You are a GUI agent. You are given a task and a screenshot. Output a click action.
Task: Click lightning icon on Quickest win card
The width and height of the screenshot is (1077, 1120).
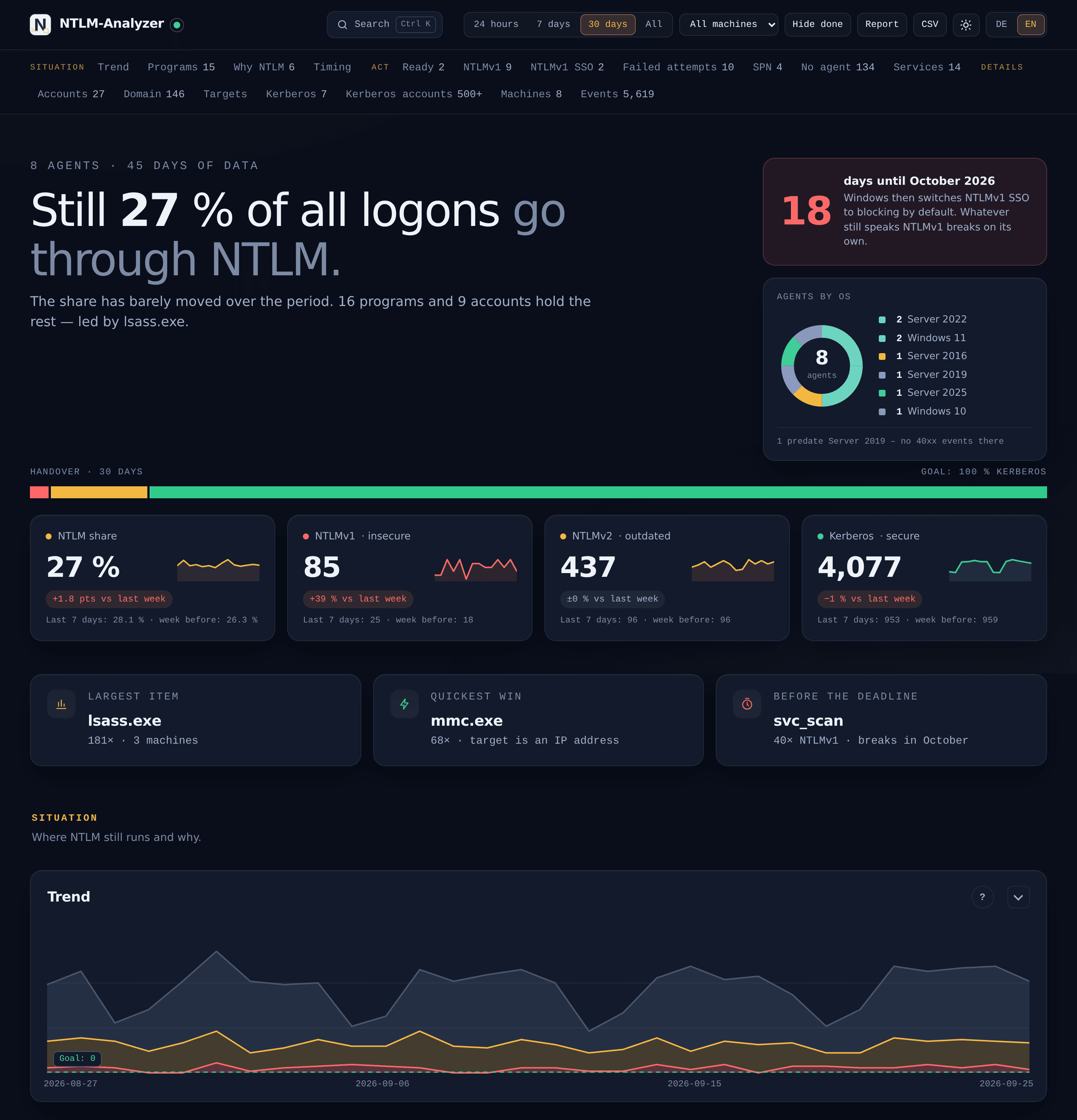tap(405, 704)
